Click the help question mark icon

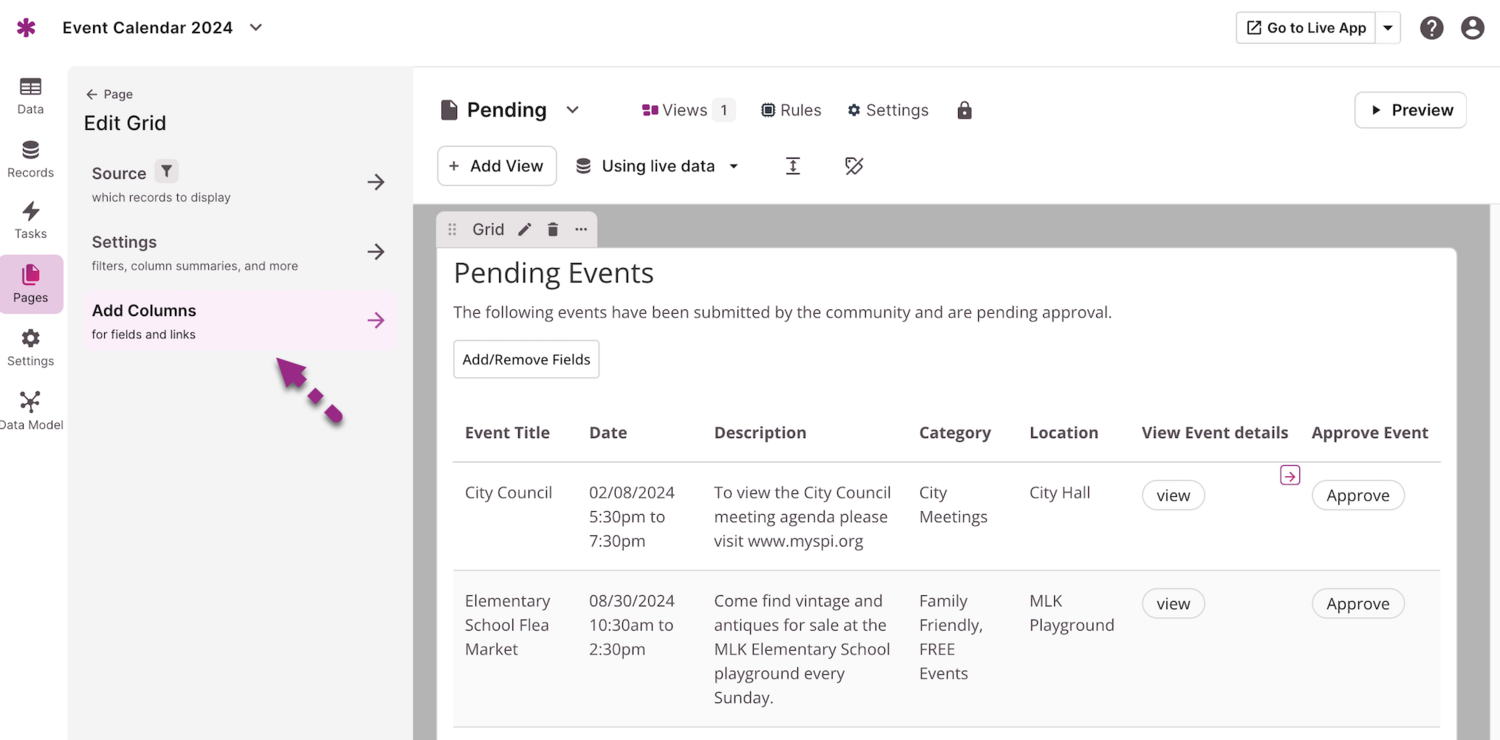click(1431, 28)
